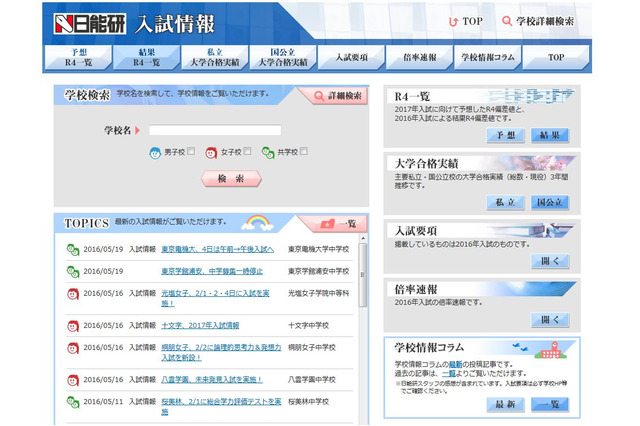Select 国公立 大学合格実績 nav tab
Image resolution: width=640 pixels, height=426 pixels.
pos(282,58)
